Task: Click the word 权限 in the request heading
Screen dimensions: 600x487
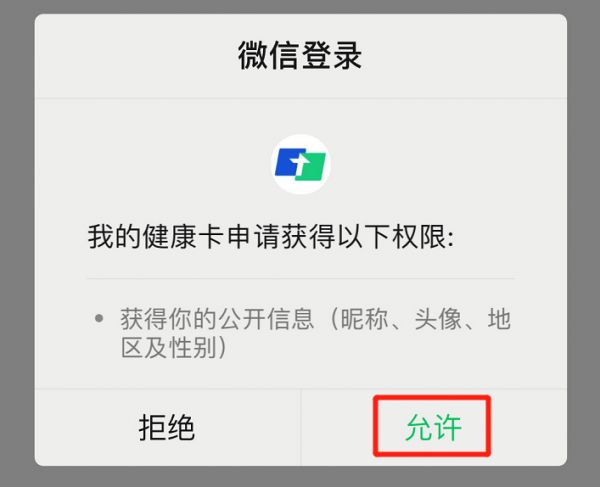Action: click(x=419, y=237)
